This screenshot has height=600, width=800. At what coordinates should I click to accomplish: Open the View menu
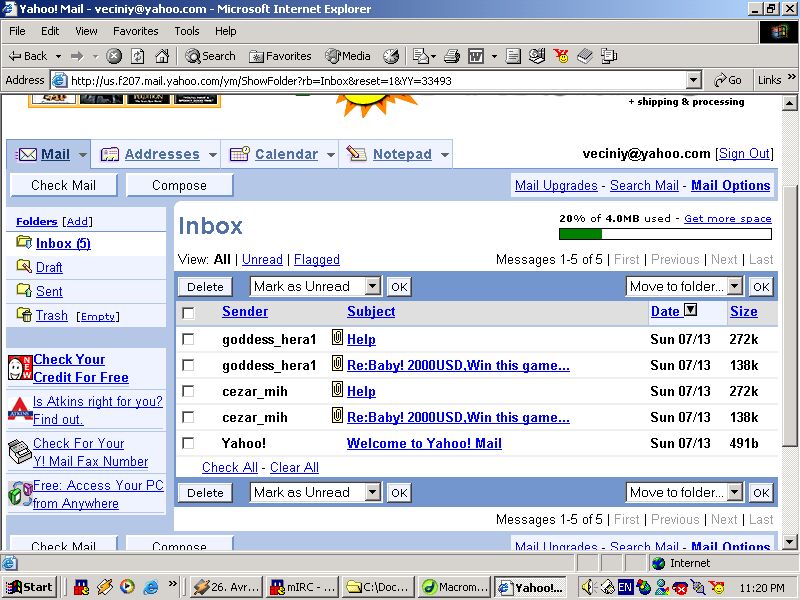(x=86, y=31)
